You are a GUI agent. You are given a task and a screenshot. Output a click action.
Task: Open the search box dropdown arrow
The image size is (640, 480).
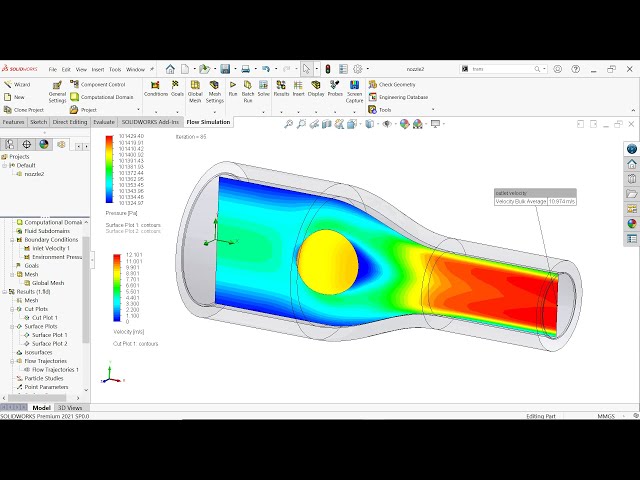(544, 69)
